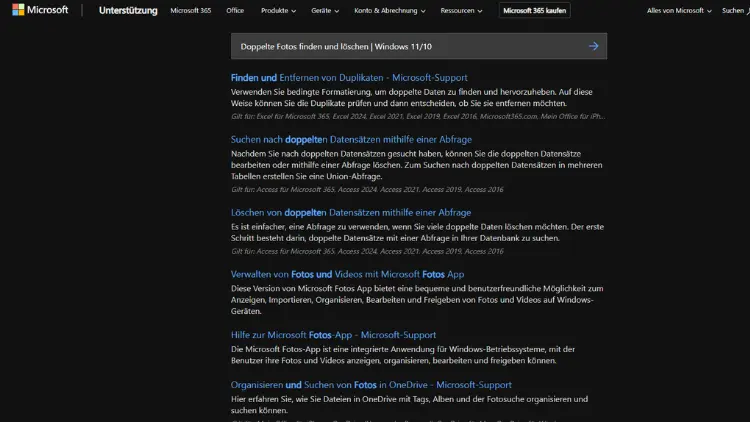Expand the Alles von Microsoft dropdown
The image size is (750, 422).
[679, 11]
